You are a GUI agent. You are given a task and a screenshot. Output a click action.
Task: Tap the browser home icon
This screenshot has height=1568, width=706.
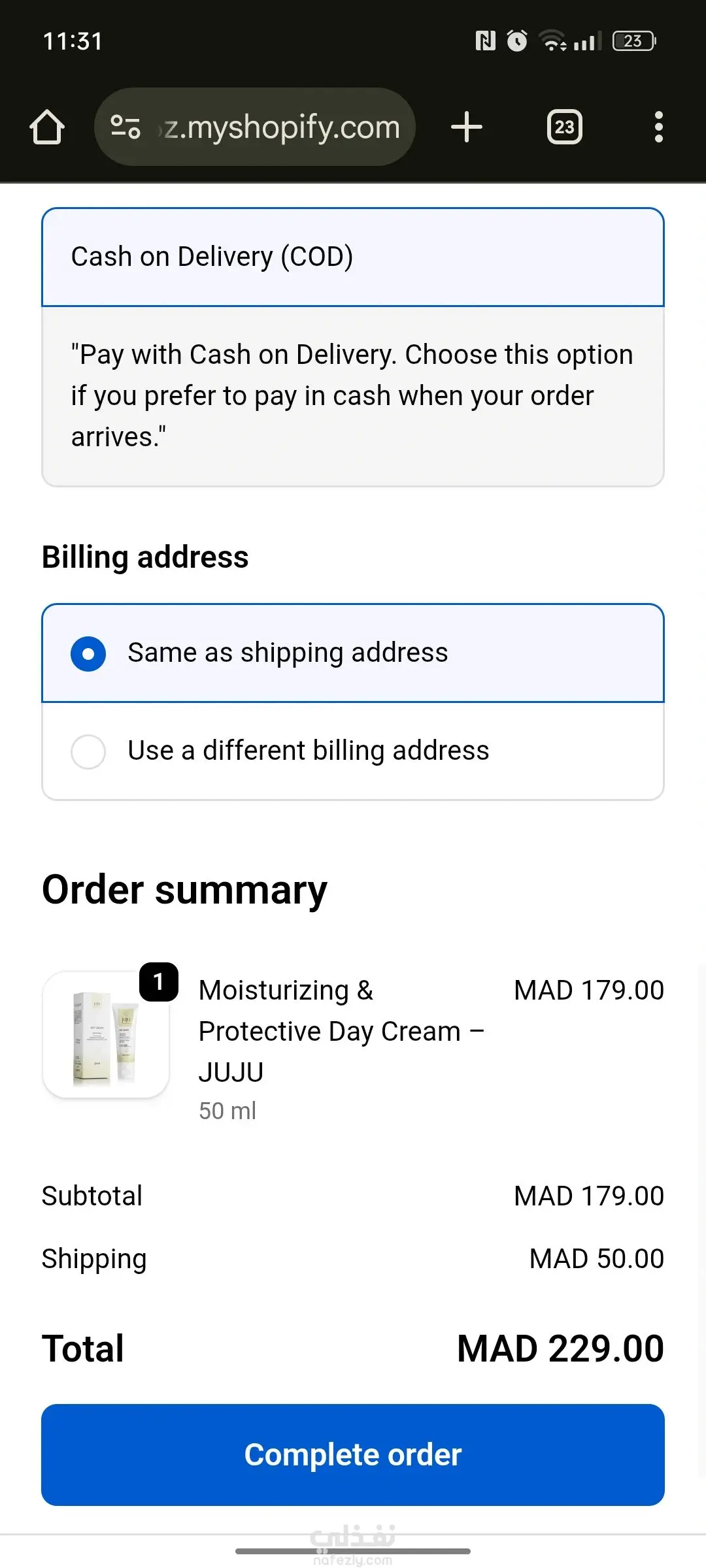point(47,127)
